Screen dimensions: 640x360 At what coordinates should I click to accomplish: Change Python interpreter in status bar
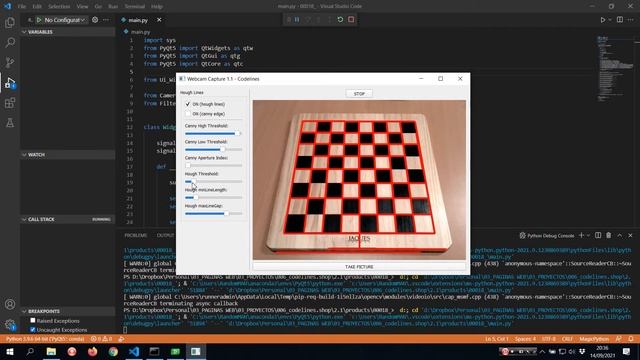tap(45, 339)
